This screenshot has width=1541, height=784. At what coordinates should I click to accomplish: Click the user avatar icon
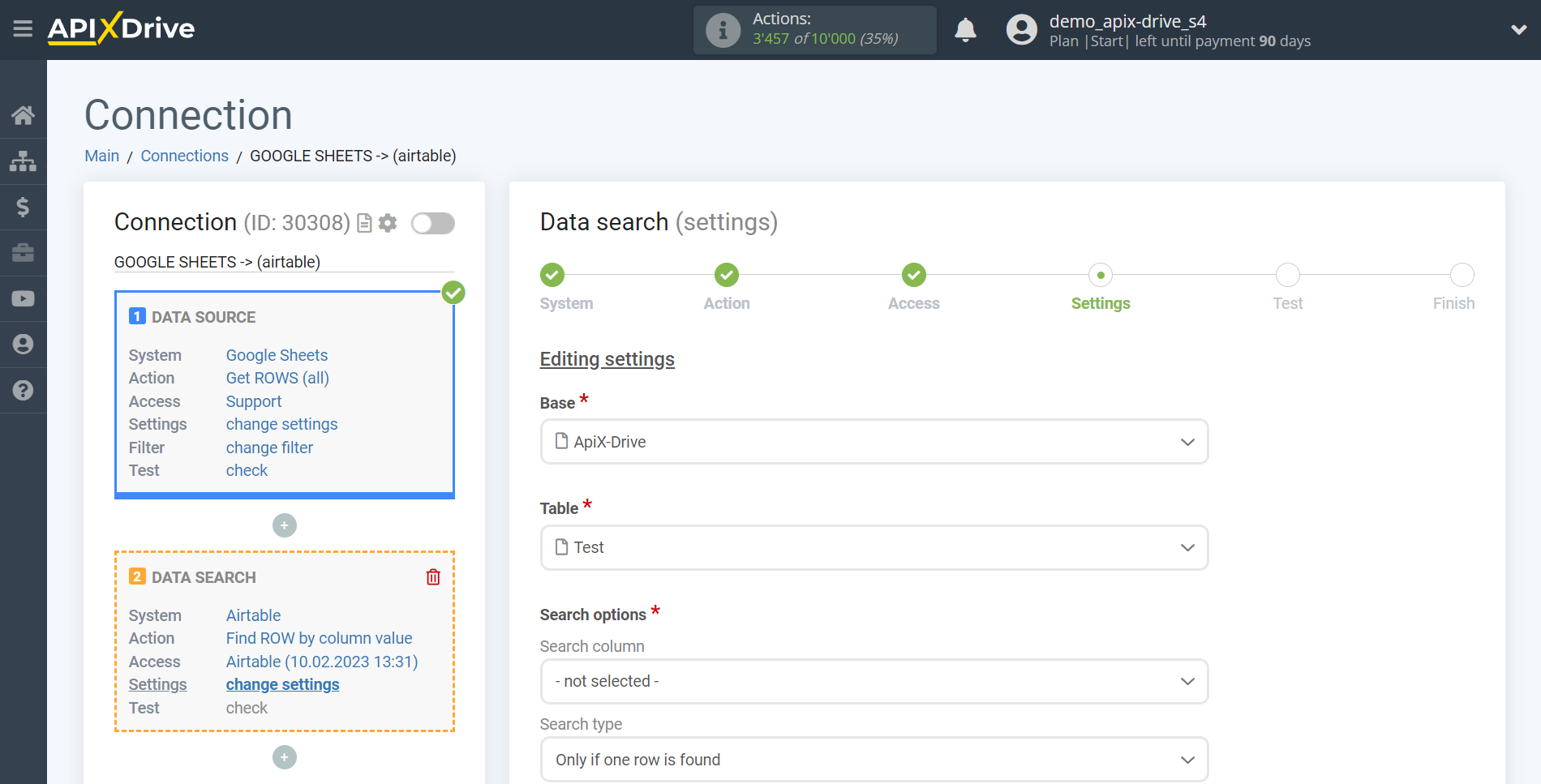click(1022, 30)
